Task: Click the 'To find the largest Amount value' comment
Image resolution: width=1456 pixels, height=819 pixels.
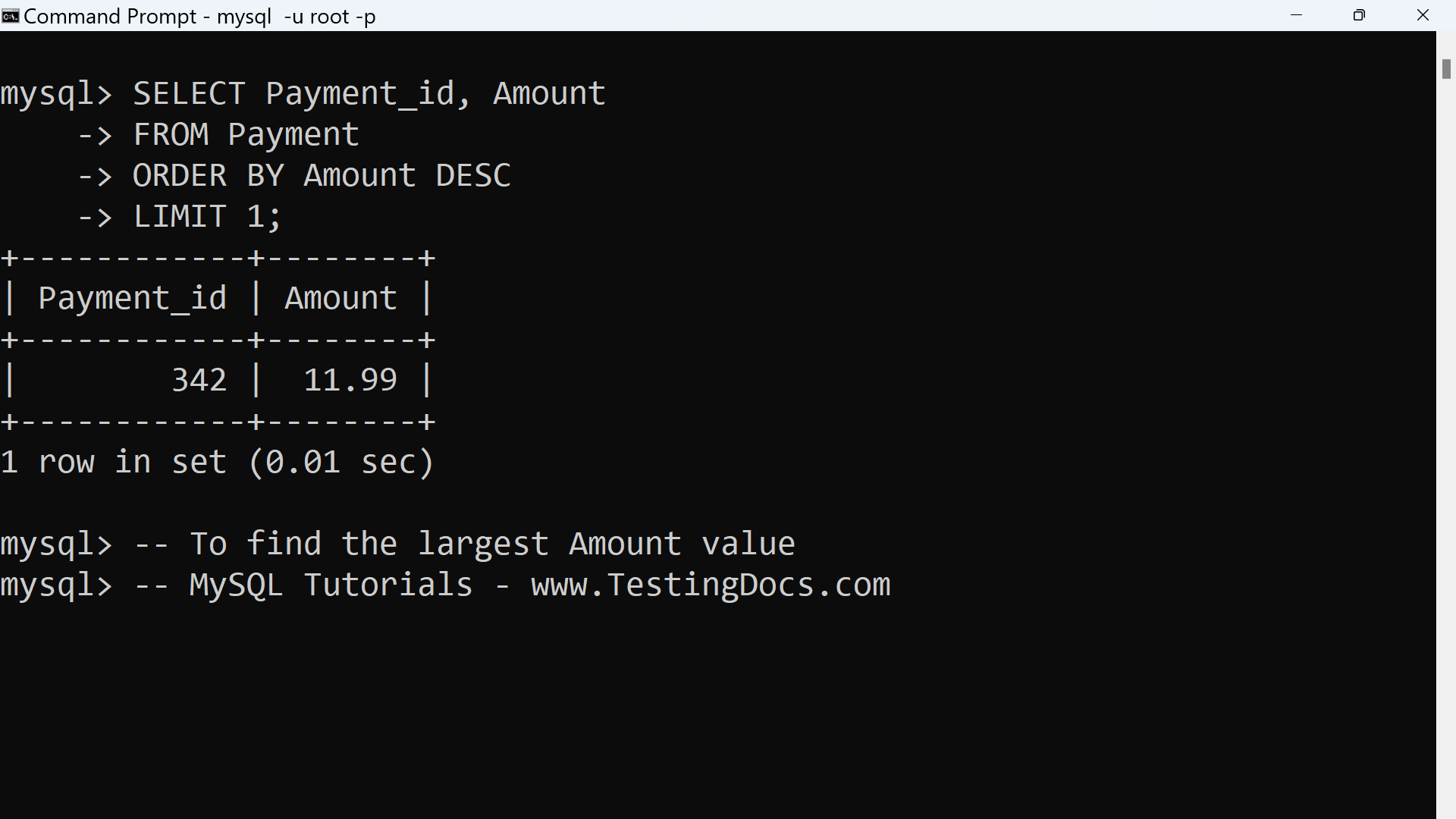Action: tap(491, 544)
